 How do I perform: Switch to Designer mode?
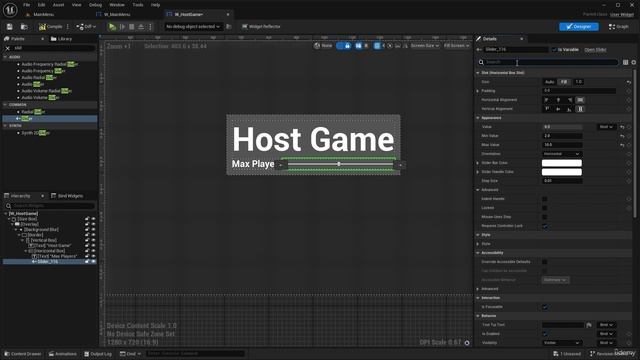[x=579, y=27]
